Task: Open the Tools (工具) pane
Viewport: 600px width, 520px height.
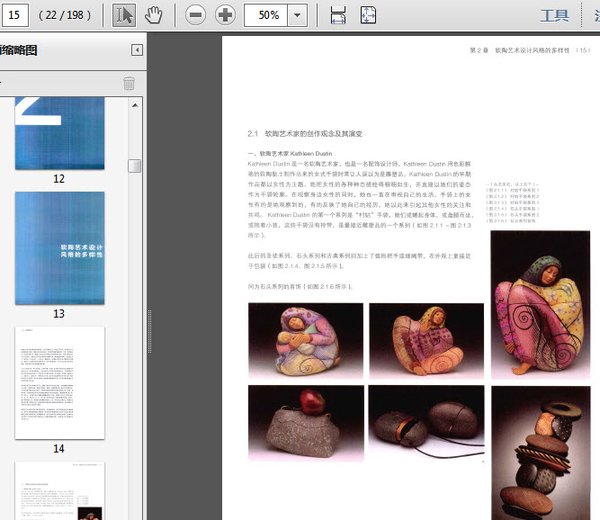Action: pyautogui.click(x=554, y=15)
